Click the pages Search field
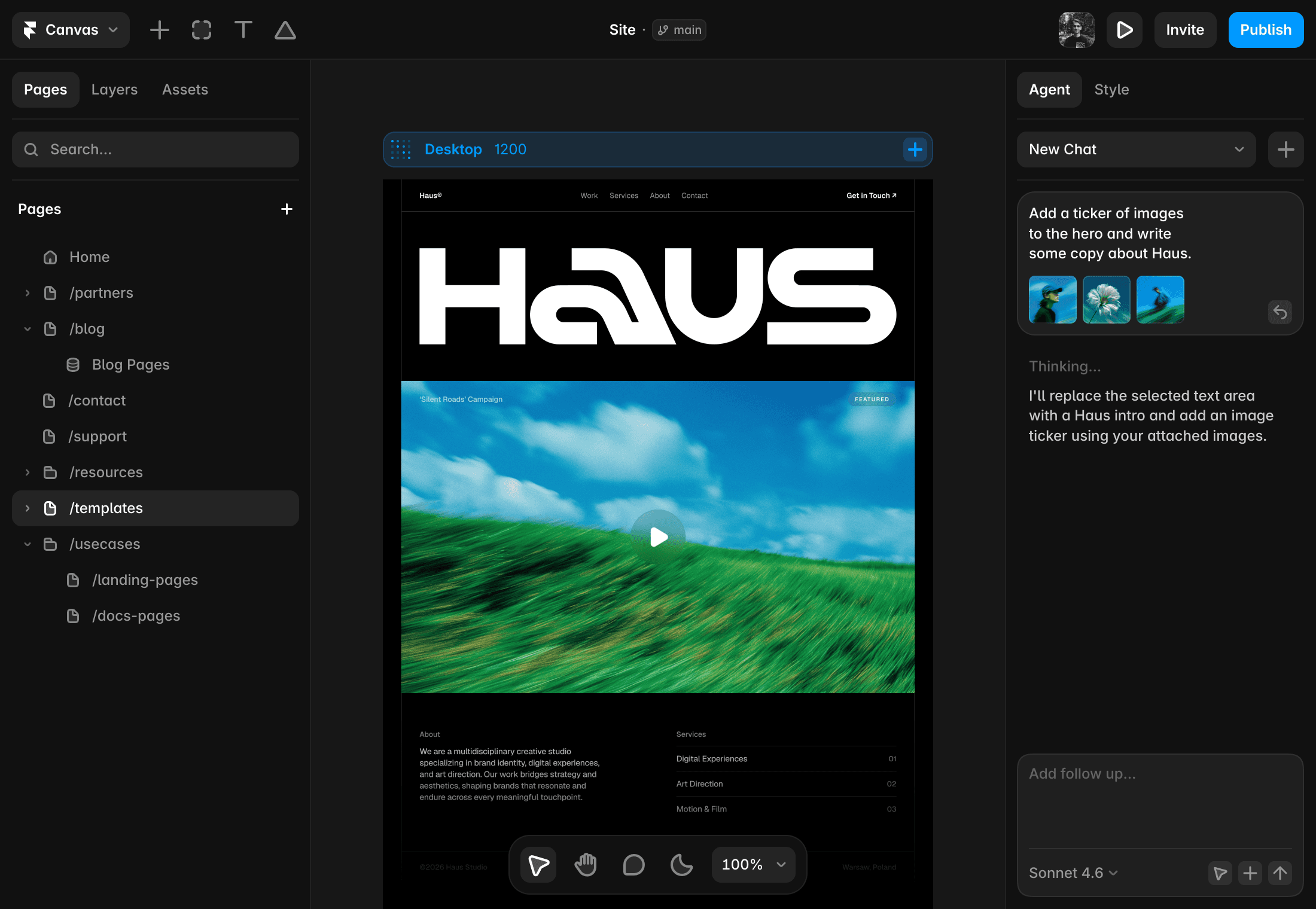 pos(156,150)
